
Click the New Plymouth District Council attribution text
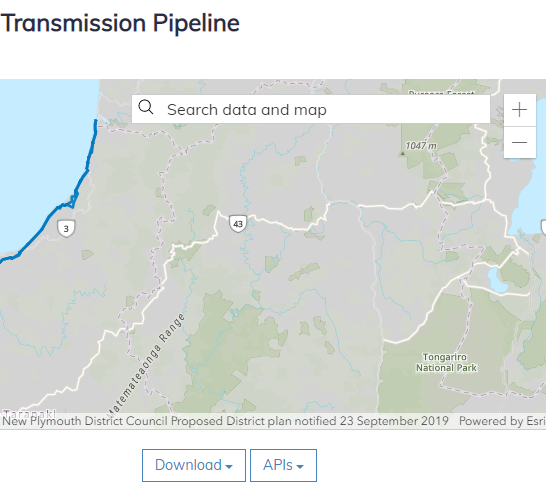point(225,421)
